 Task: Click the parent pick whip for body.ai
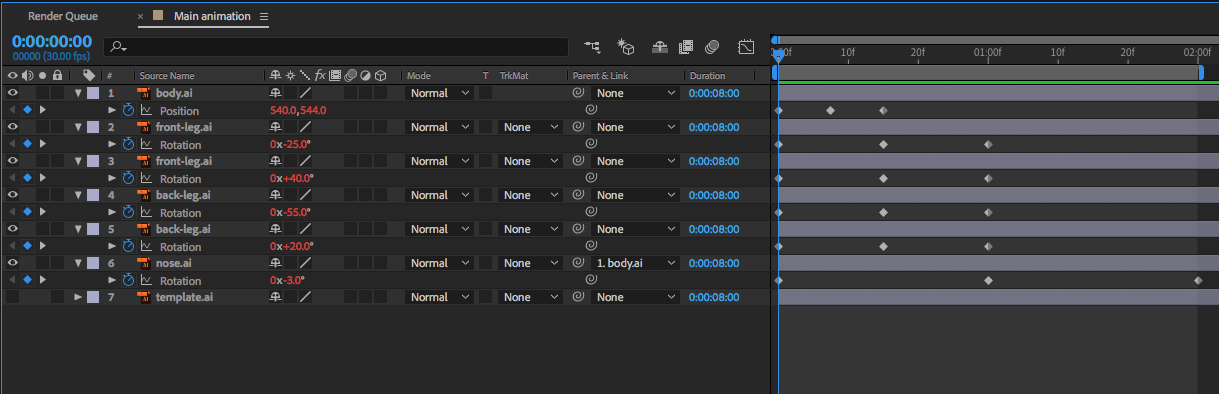[x=578, y=93]
